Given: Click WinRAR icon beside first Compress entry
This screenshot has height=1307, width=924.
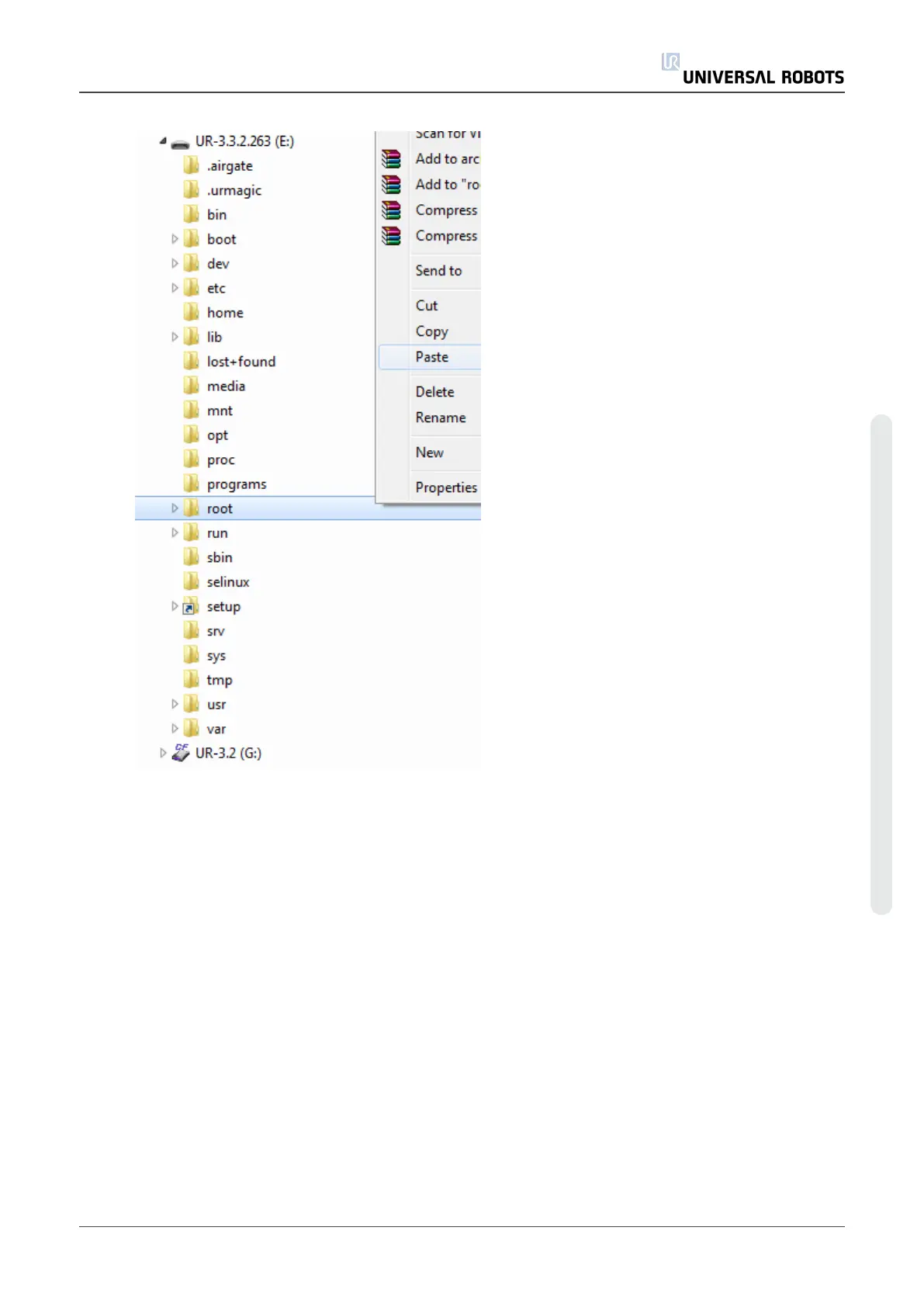Looking at the screenshot, I should 392,210.
